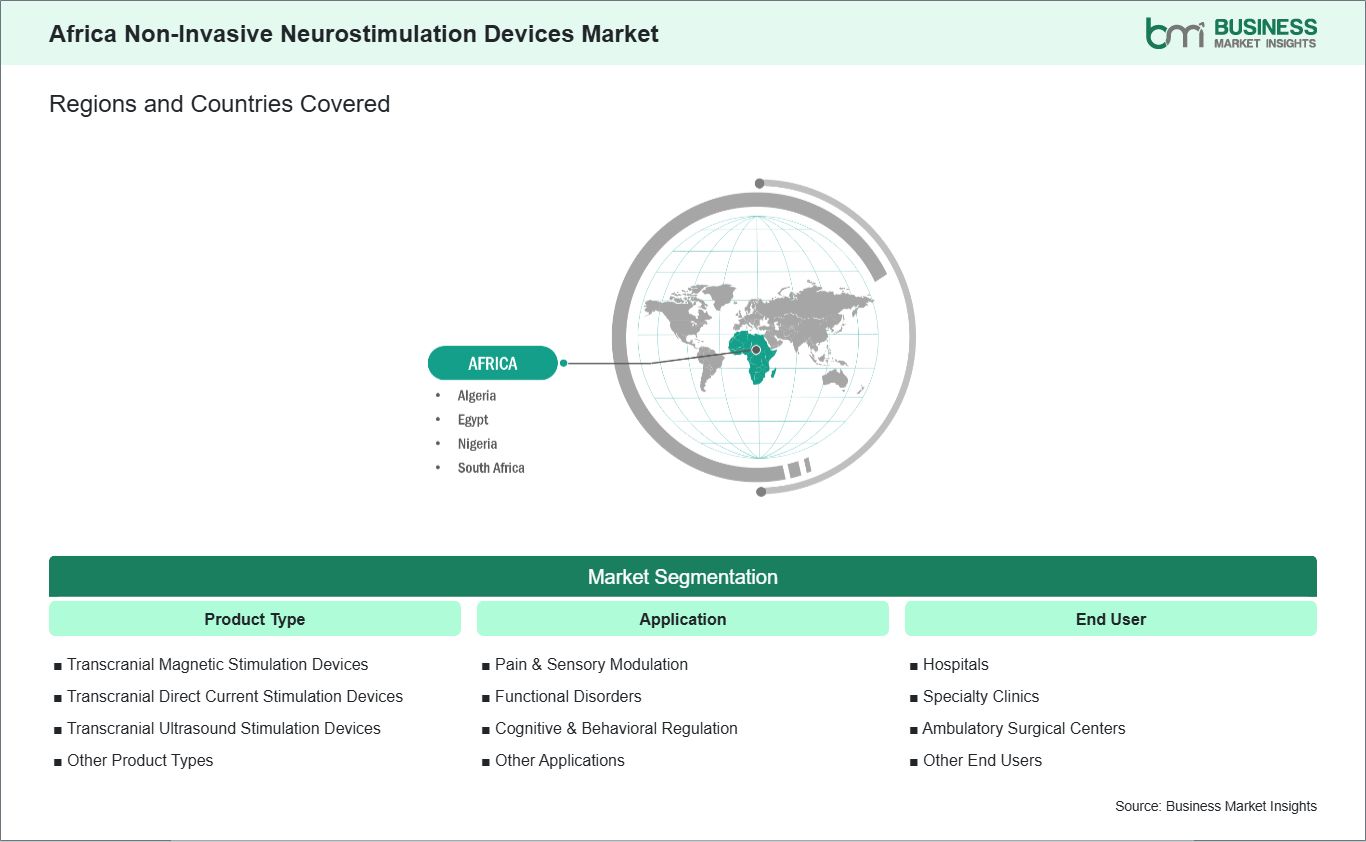Open the End User segment header
1366x842 pixels.
[1111, 619]
